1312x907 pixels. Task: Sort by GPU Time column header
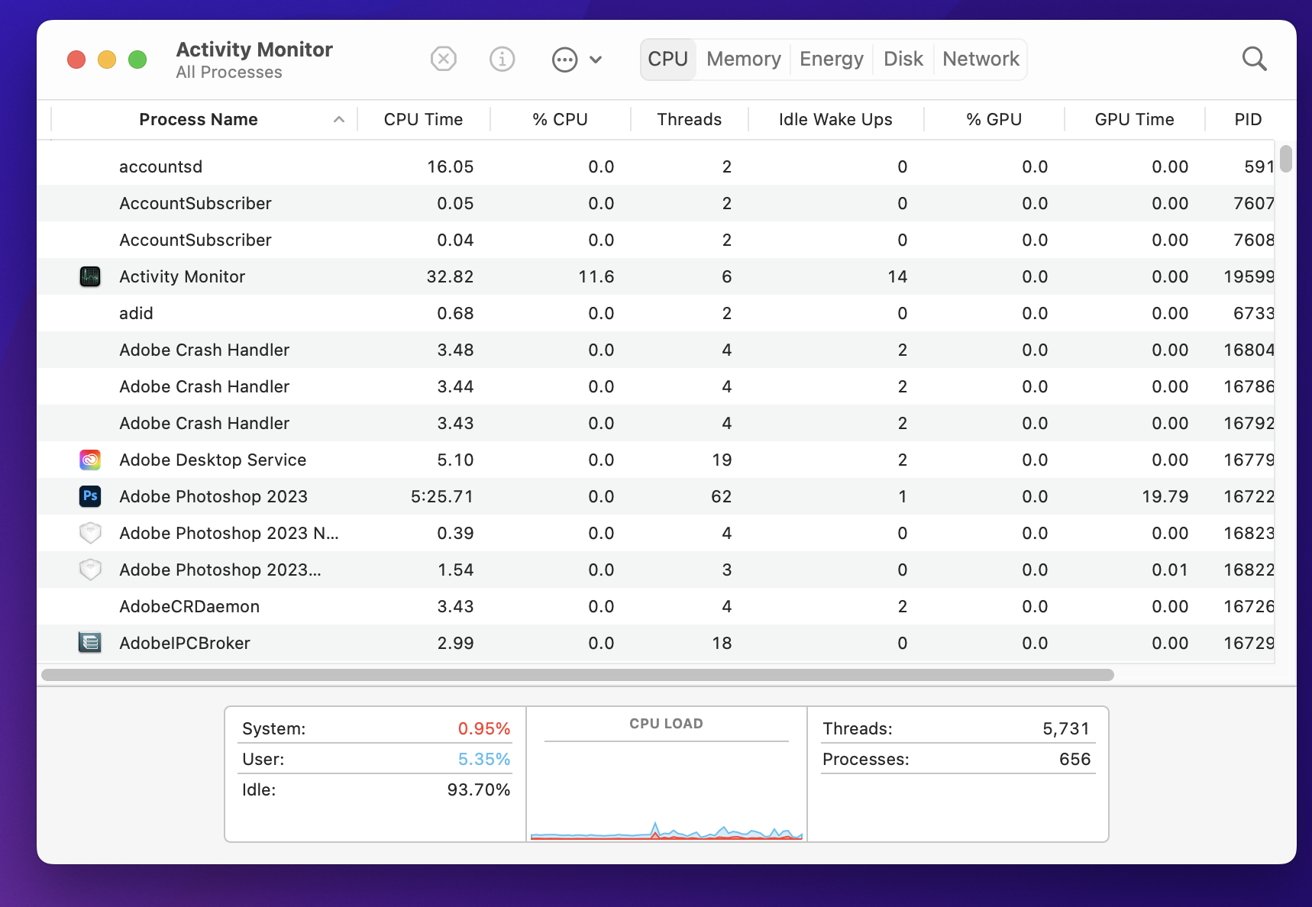[x=1134, y=119]
